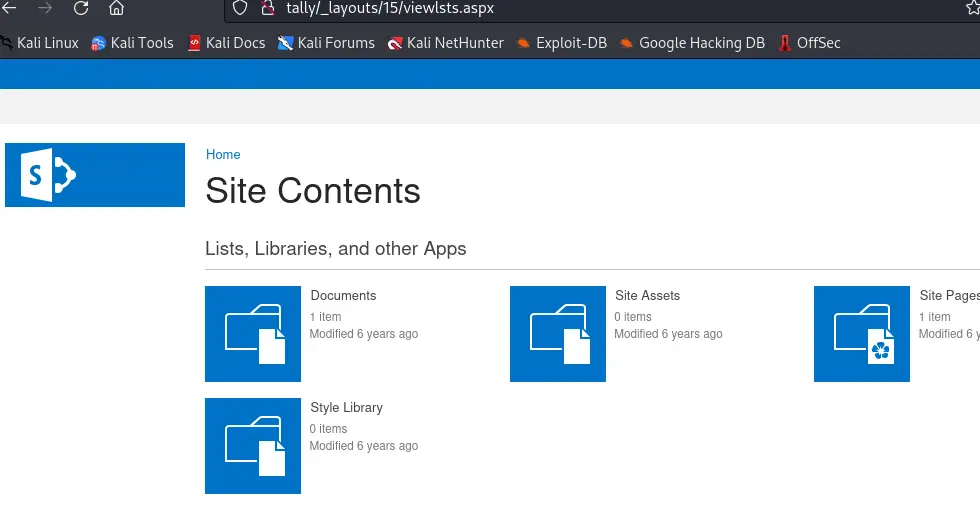This screenshot has width=980, height=528.
Task: Open the tracking protection shield icon
Action: point(239,8)
